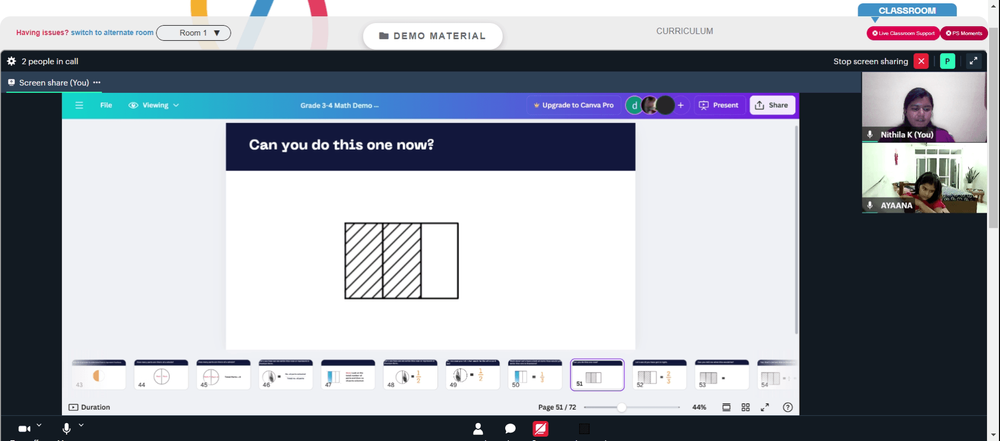1000x441 pixels.
Task: Open the Curriculum tab
Action: point(684,31)
